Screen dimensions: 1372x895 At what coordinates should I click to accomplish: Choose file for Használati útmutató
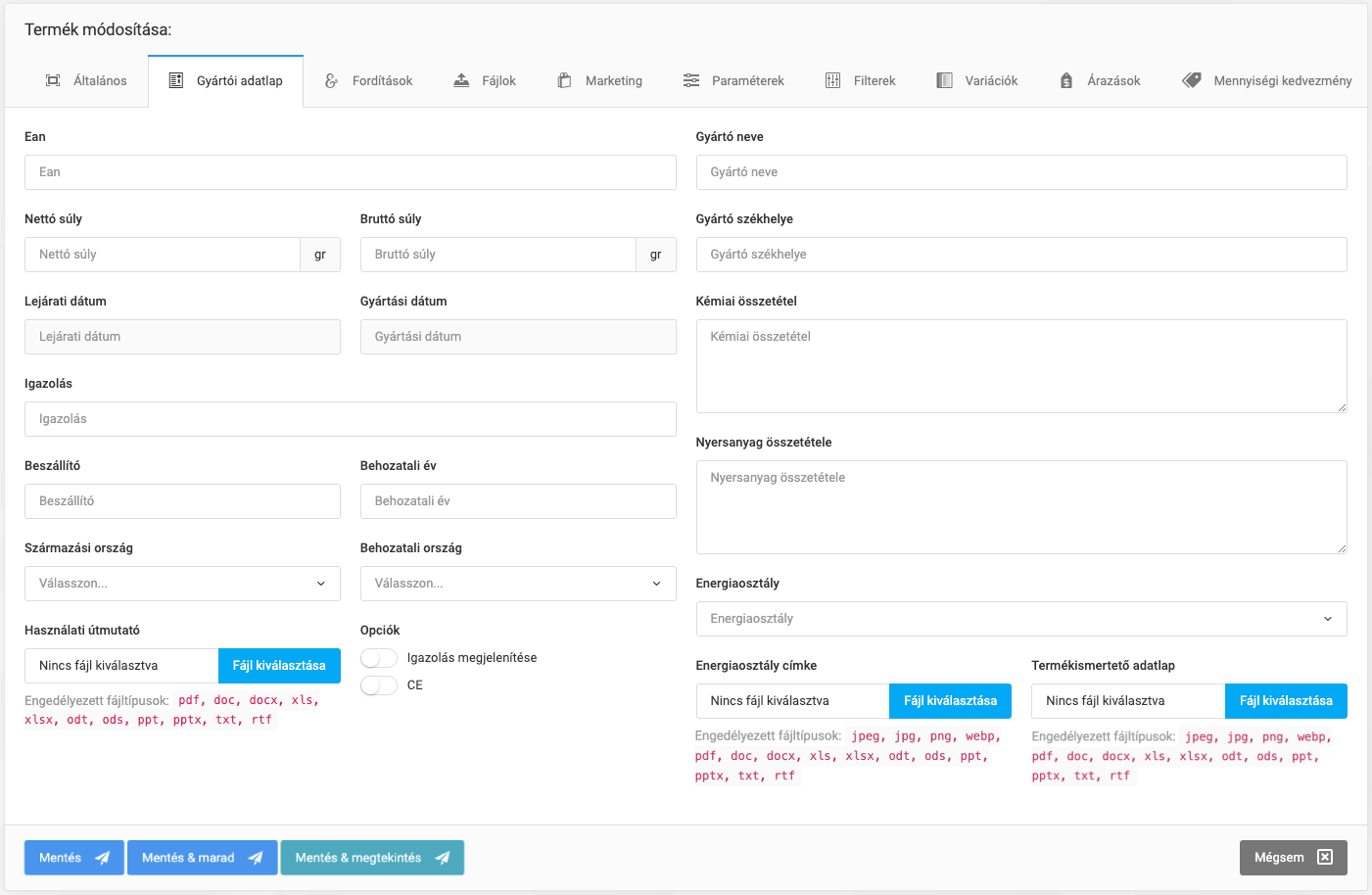point(279,666)
